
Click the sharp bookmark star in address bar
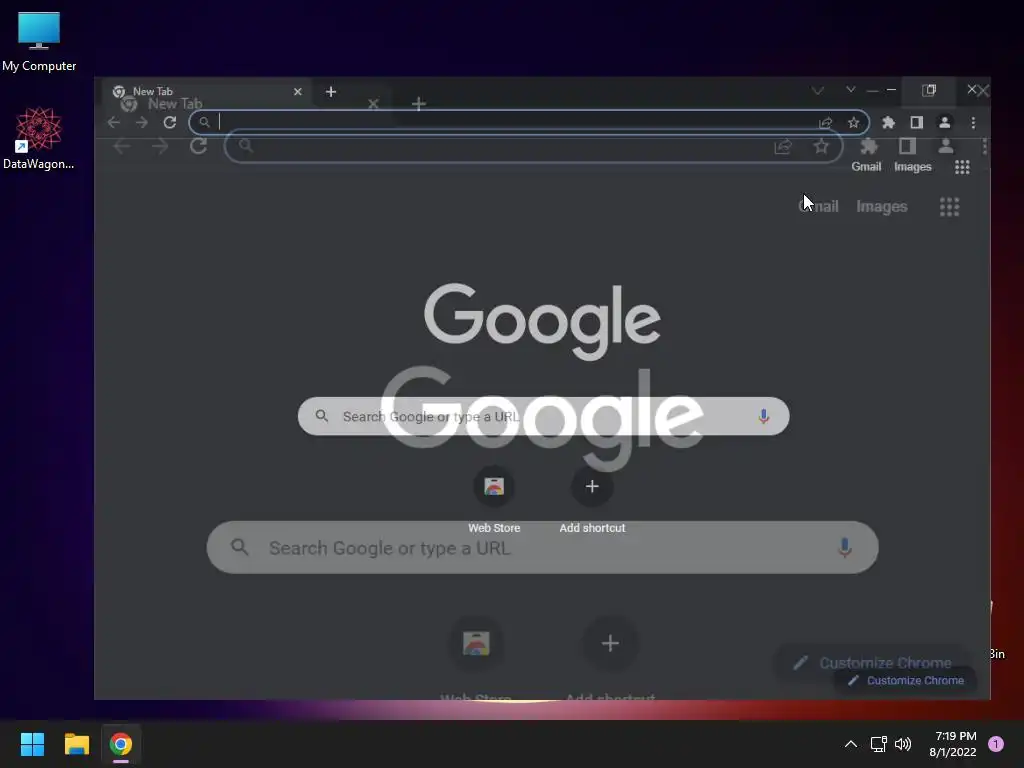(853, 122)
